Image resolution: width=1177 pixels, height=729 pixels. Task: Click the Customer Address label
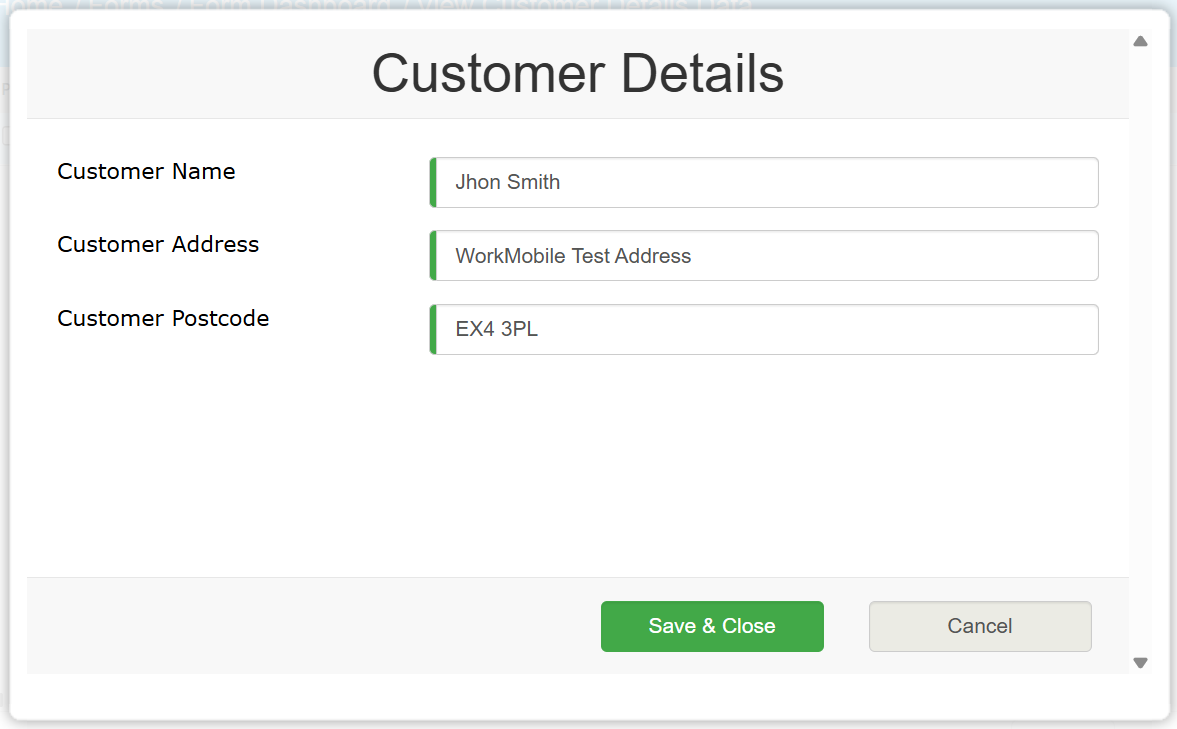click(158, 244)
